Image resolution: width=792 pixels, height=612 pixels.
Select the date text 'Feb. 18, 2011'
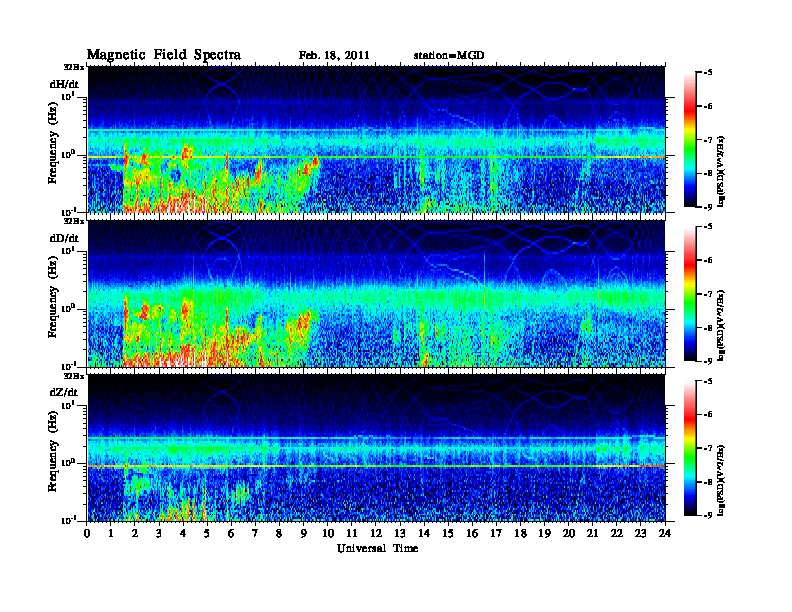(x=334, y=55)
